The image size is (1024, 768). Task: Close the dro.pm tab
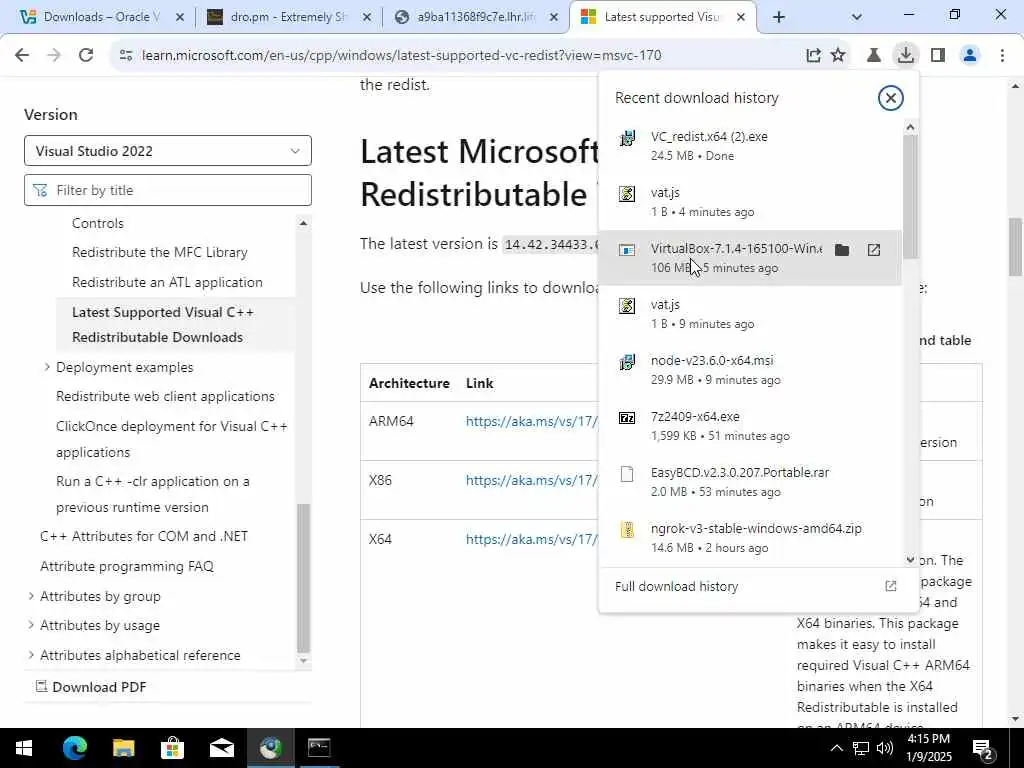click(x=367, y=18)
